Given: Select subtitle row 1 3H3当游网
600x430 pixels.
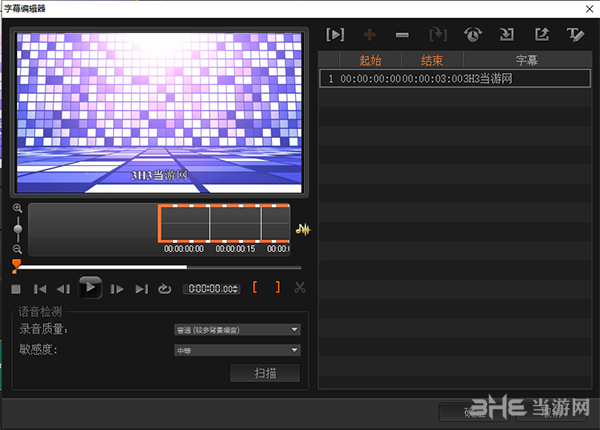Looking at the screenshot, I should click(x=455, y=79).
